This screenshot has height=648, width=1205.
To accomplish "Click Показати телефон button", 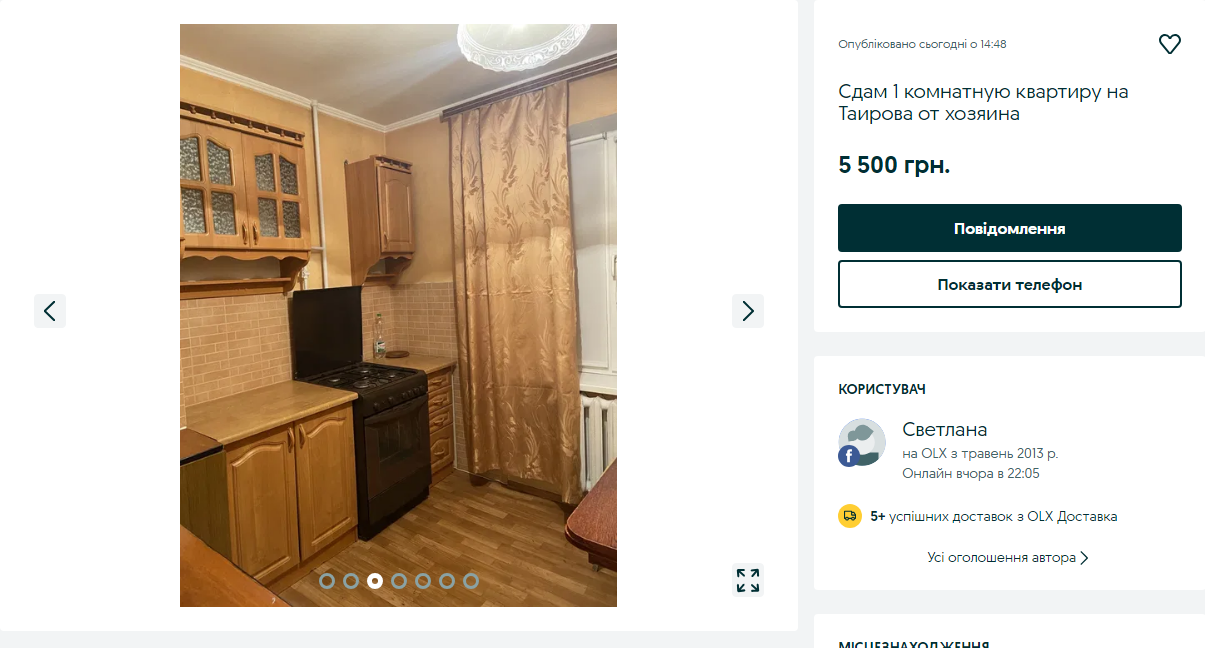I will click(x=1010, y=284).
